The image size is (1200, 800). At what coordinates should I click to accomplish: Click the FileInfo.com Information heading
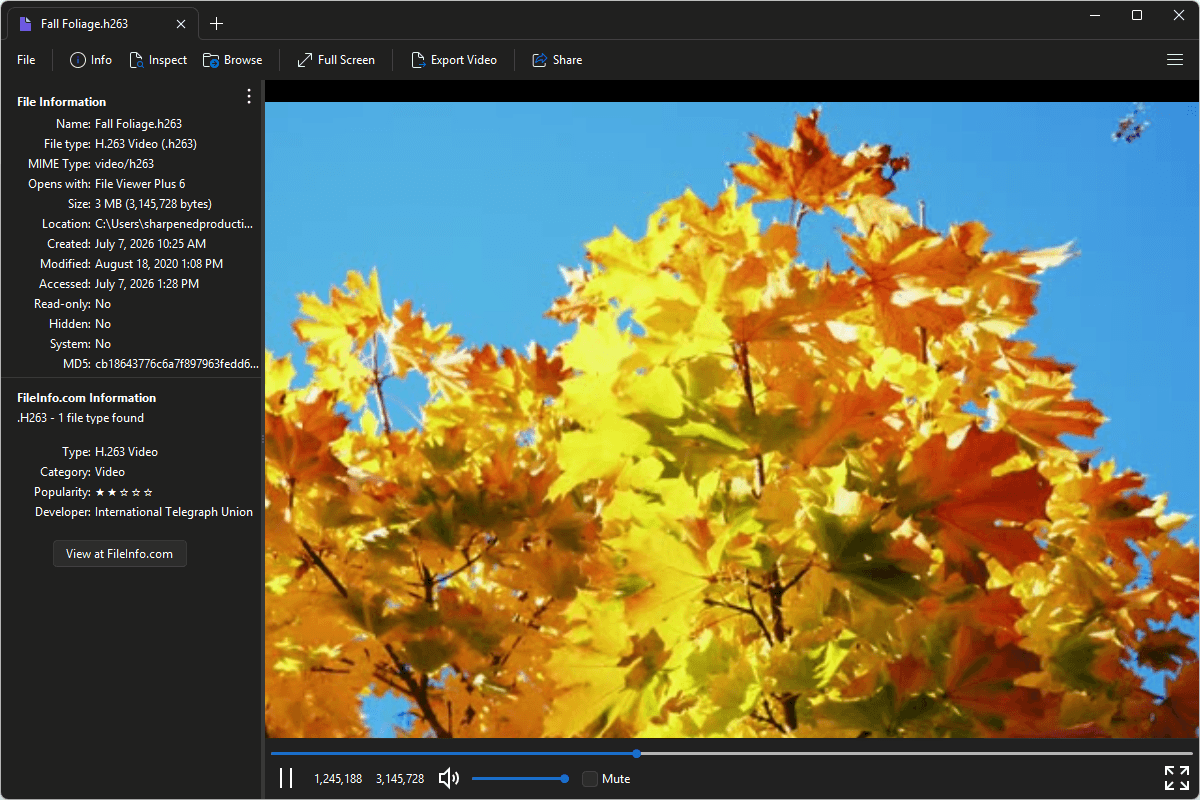(x=87, y=398)
